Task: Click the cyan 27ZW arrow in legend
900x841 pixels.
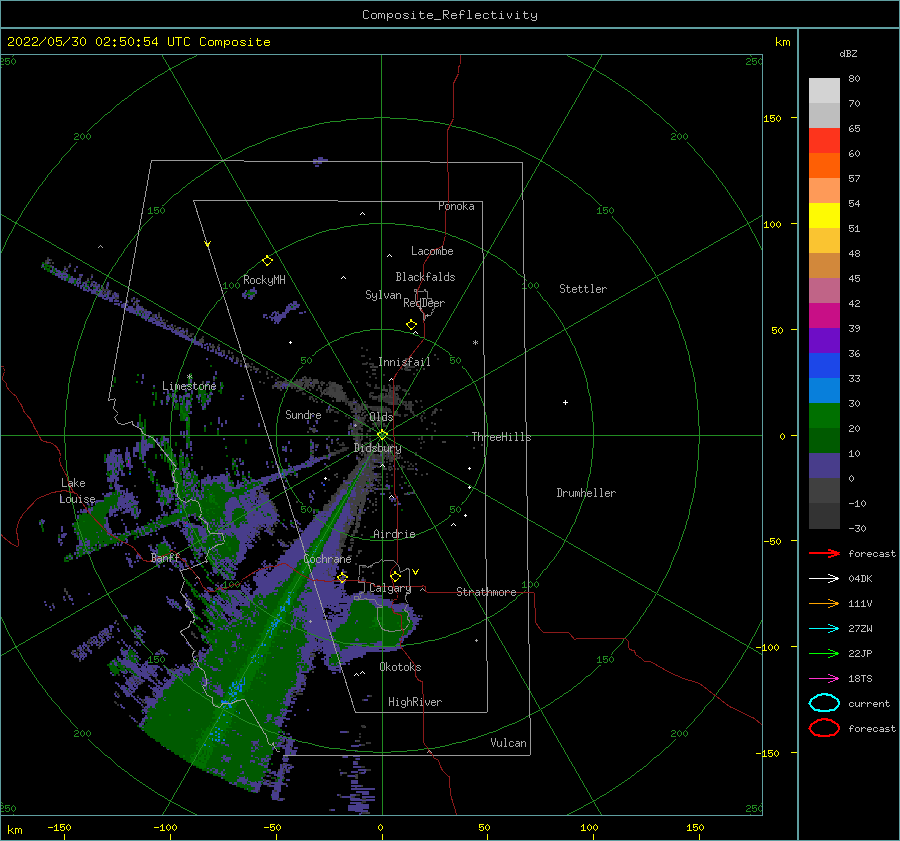Action: coord(824,629)
